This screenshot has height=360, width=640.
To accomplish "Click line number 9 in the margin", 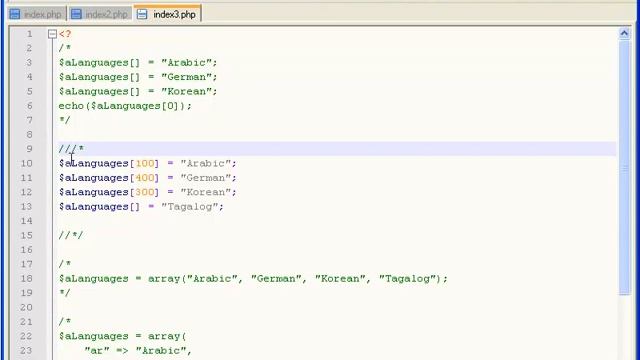I will click(29, 149).
